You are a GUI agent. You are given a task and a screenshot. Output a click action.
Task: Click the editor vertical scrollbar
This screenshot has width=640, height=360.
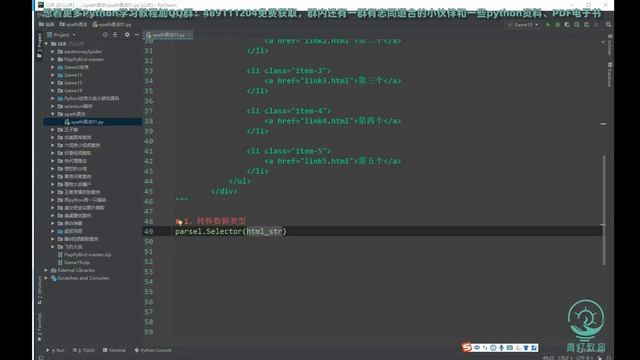click(604, 210)
